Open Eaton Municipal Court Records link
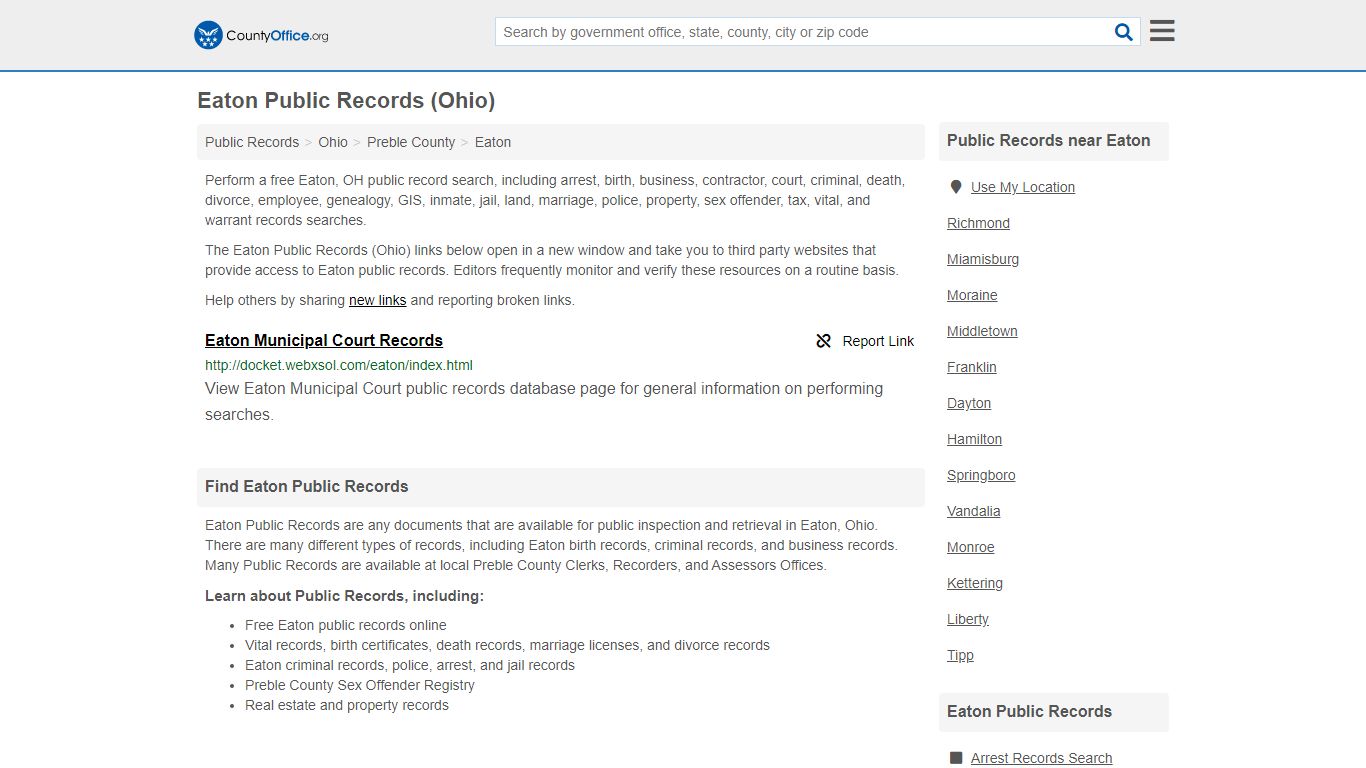The height and width of the screenshot is (768, 1366). [x=324, y=340]
